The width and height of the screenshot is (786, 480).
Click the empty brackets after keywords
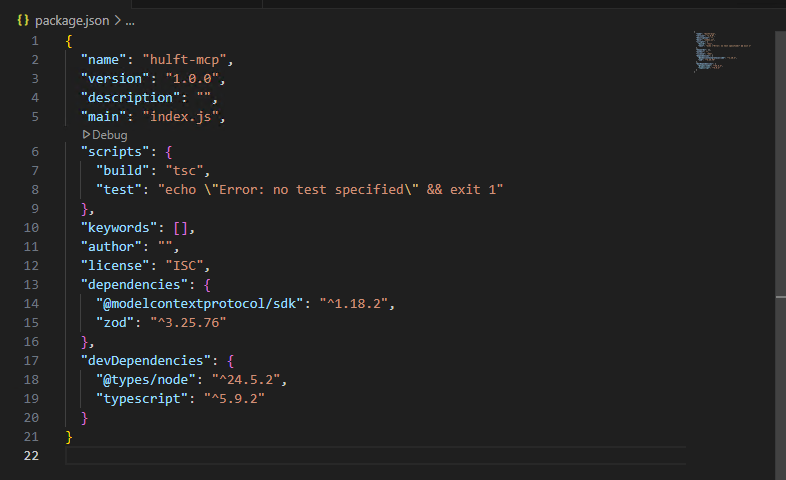180,228
